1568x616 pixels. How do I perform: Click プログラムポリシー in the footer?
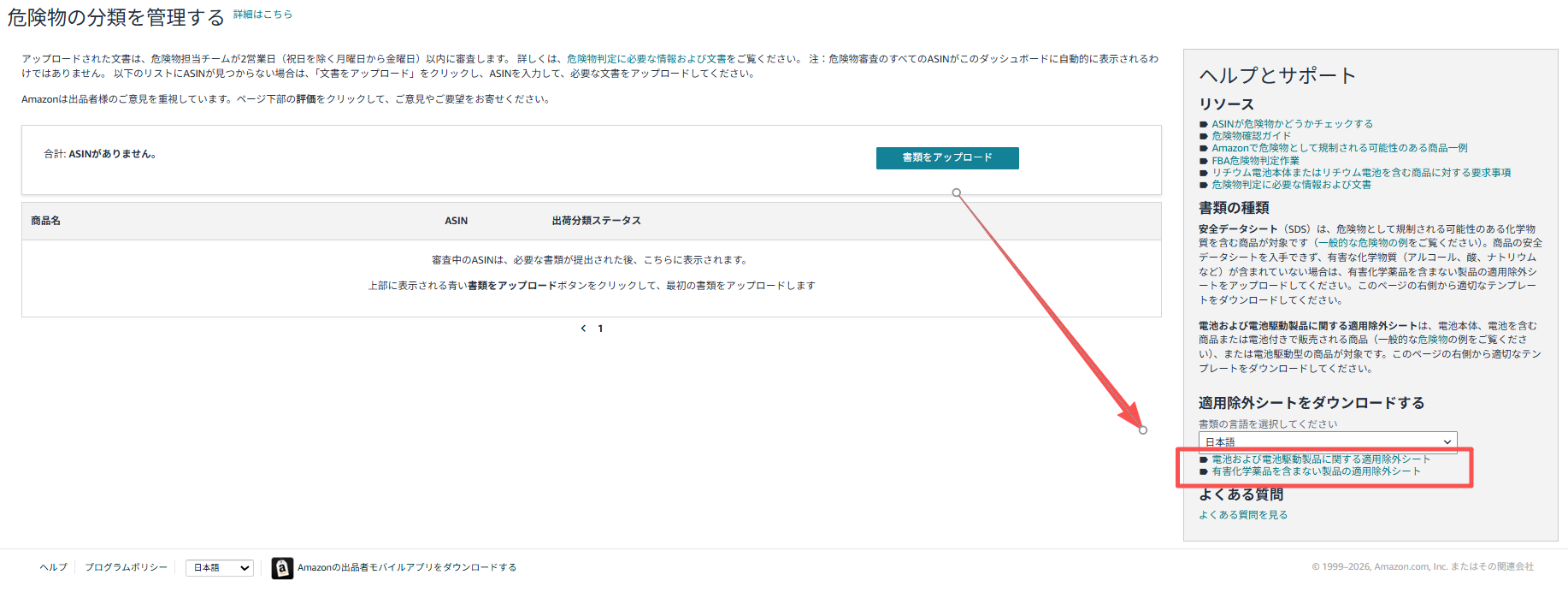coord(126,567)
